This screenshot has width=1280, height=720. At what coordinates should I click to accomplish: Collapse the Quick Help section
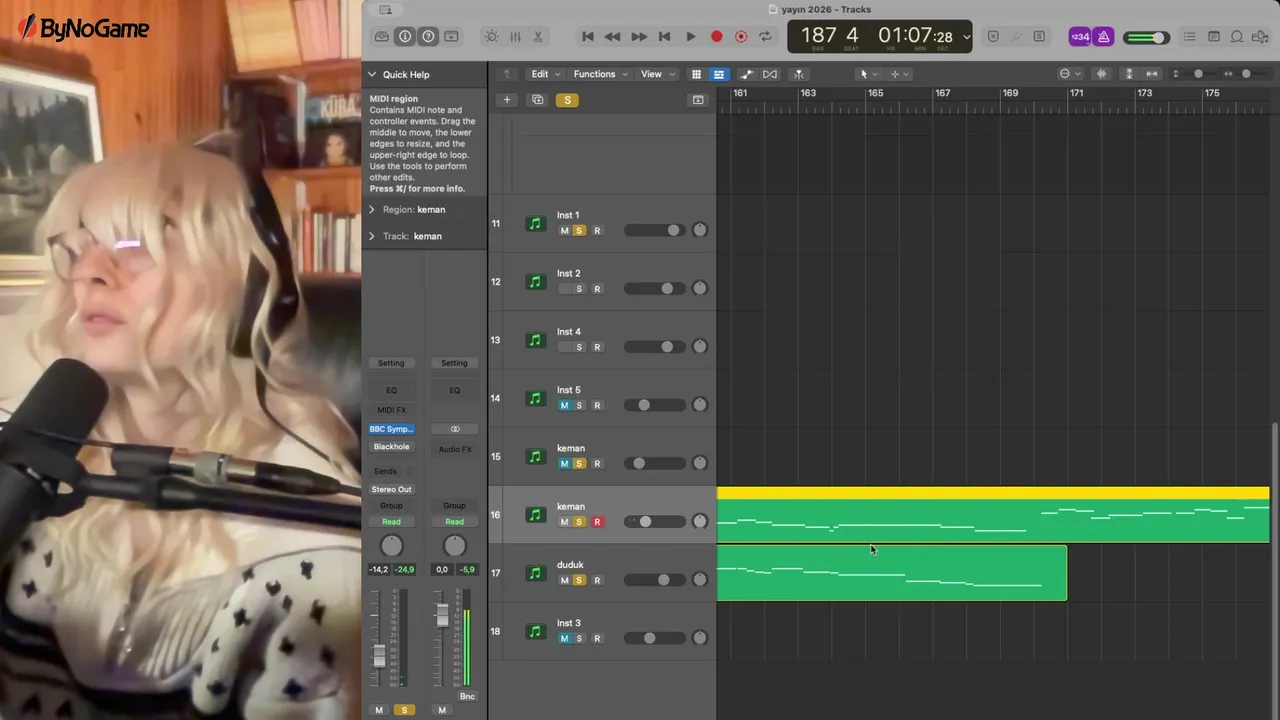pos(372,74)
